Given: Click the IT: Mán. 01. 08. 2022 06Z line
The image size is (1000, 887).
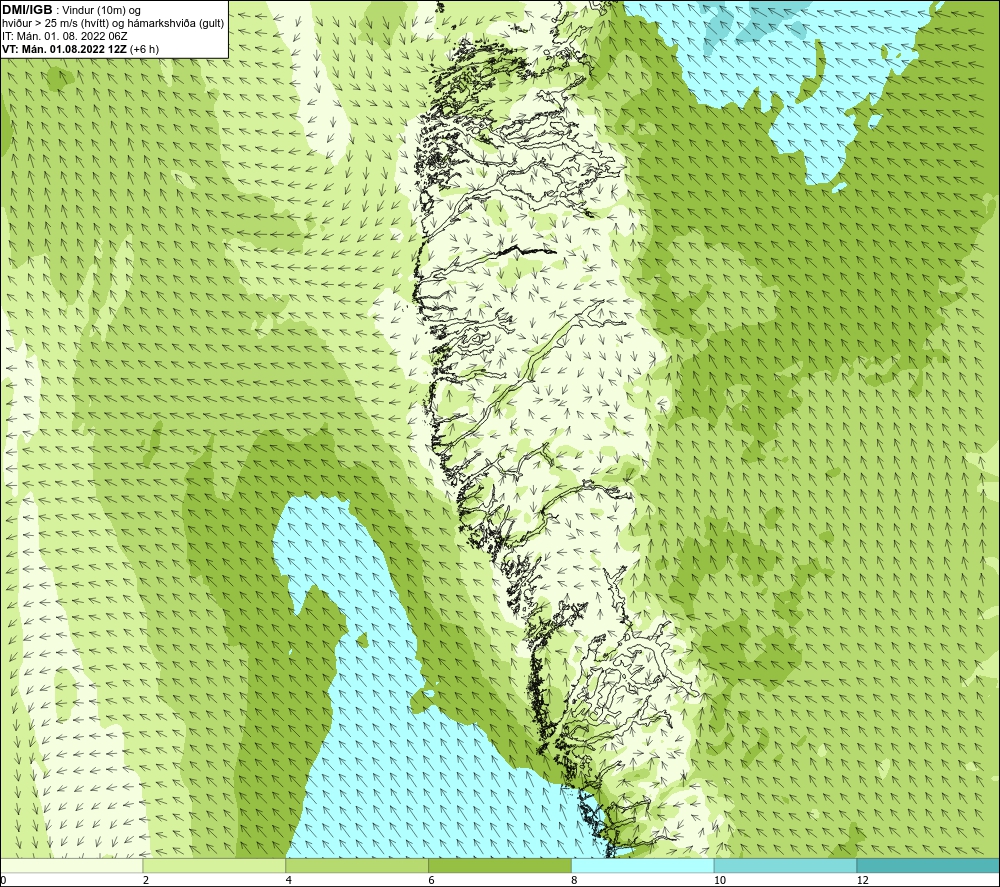Looking at the screenshot, I should tap(64, 36).
